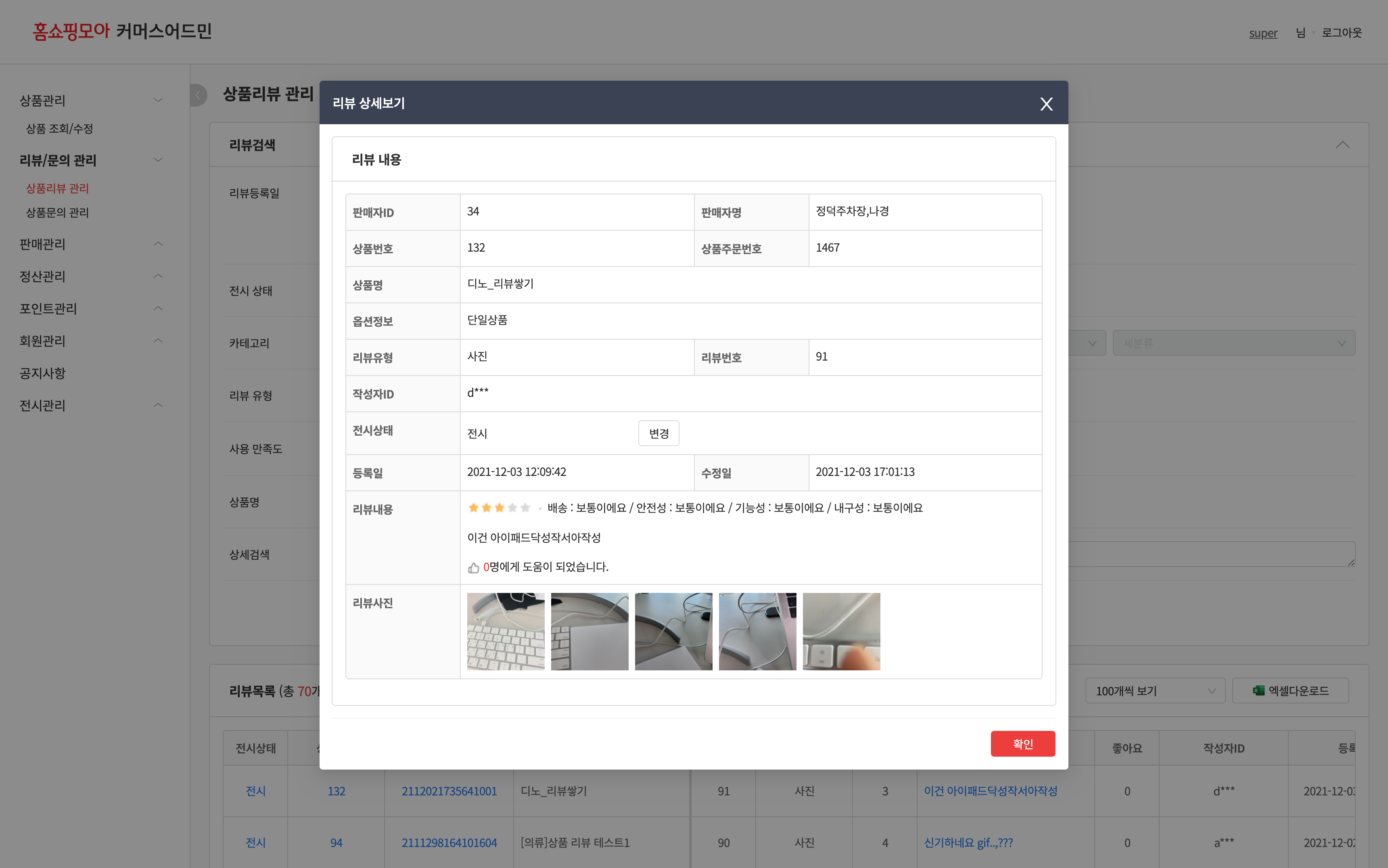Click the super username link
This screenshot has height=868, width=1388.
point(1263,33)
